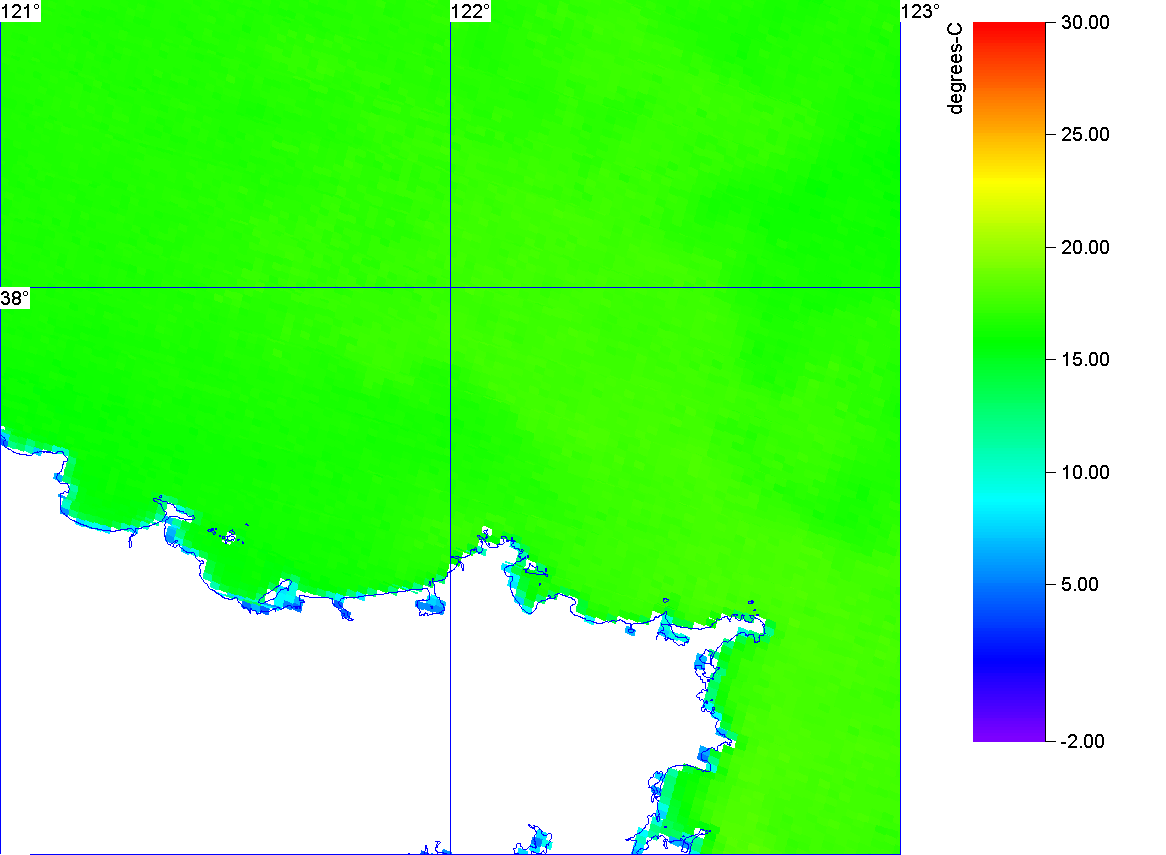Click the 121° longitude label
1166x855 pixels.
(20, 11)
